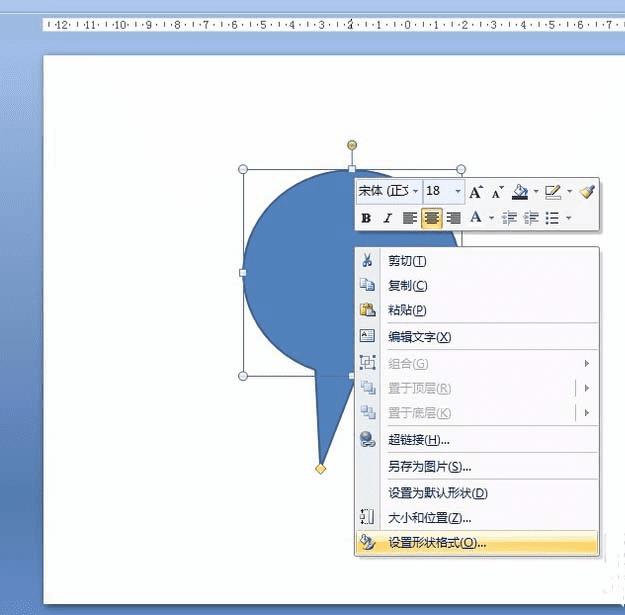The image size is (625, 615).
Task: Open bullets dropdown arrow
Action: tap(568, 218)
